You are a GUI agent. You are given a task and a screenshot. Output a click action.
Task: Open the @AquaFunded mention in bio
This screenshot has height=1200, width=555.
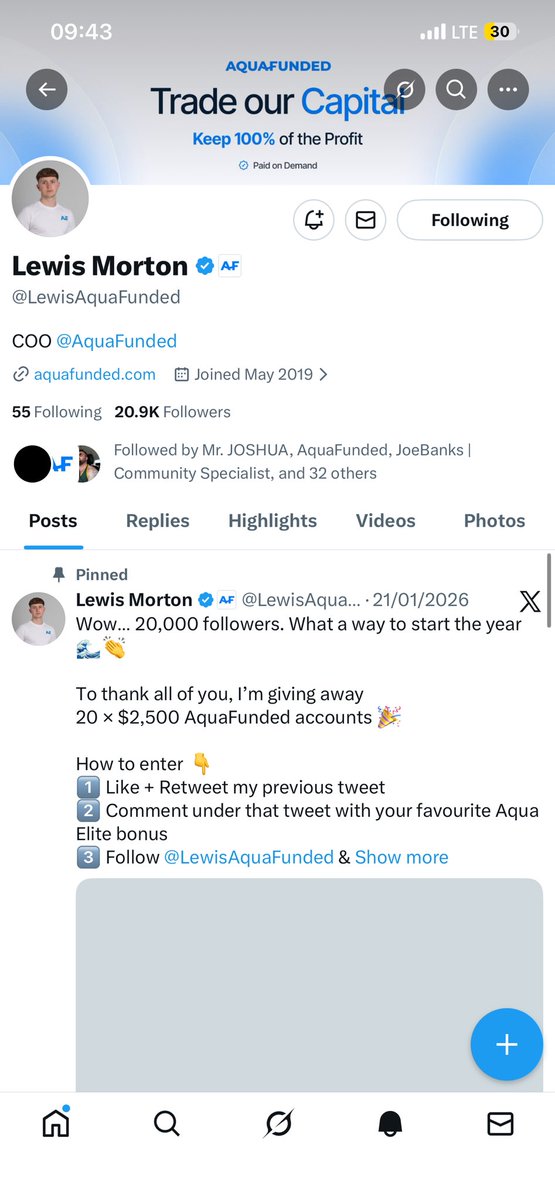coord(116,341)
